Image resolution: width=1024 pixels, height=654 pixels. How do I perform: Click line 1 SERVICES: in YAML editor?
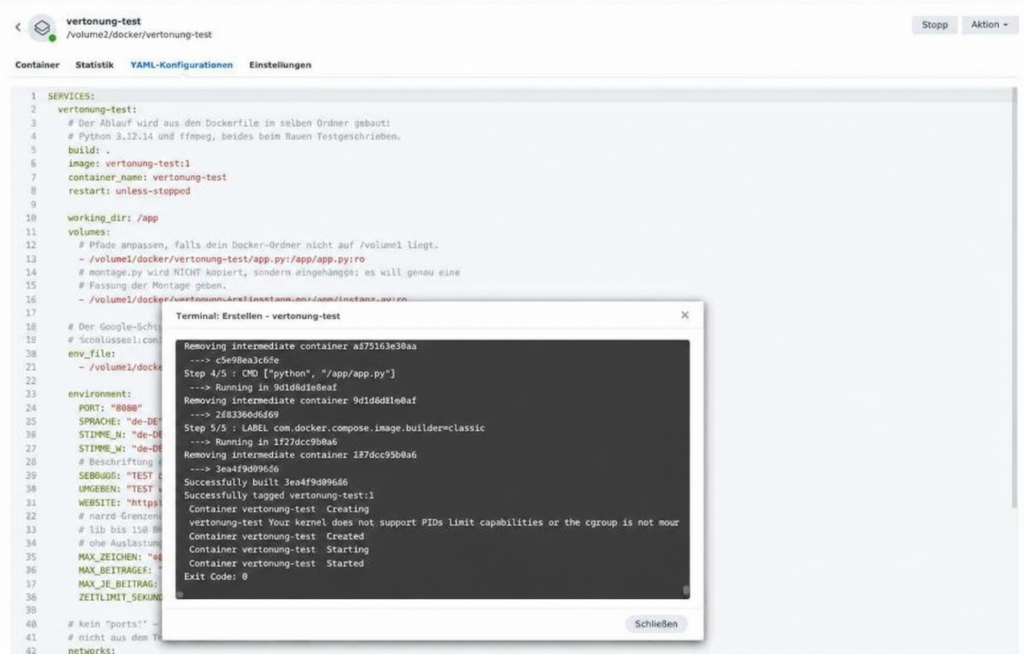coord(71,96)
